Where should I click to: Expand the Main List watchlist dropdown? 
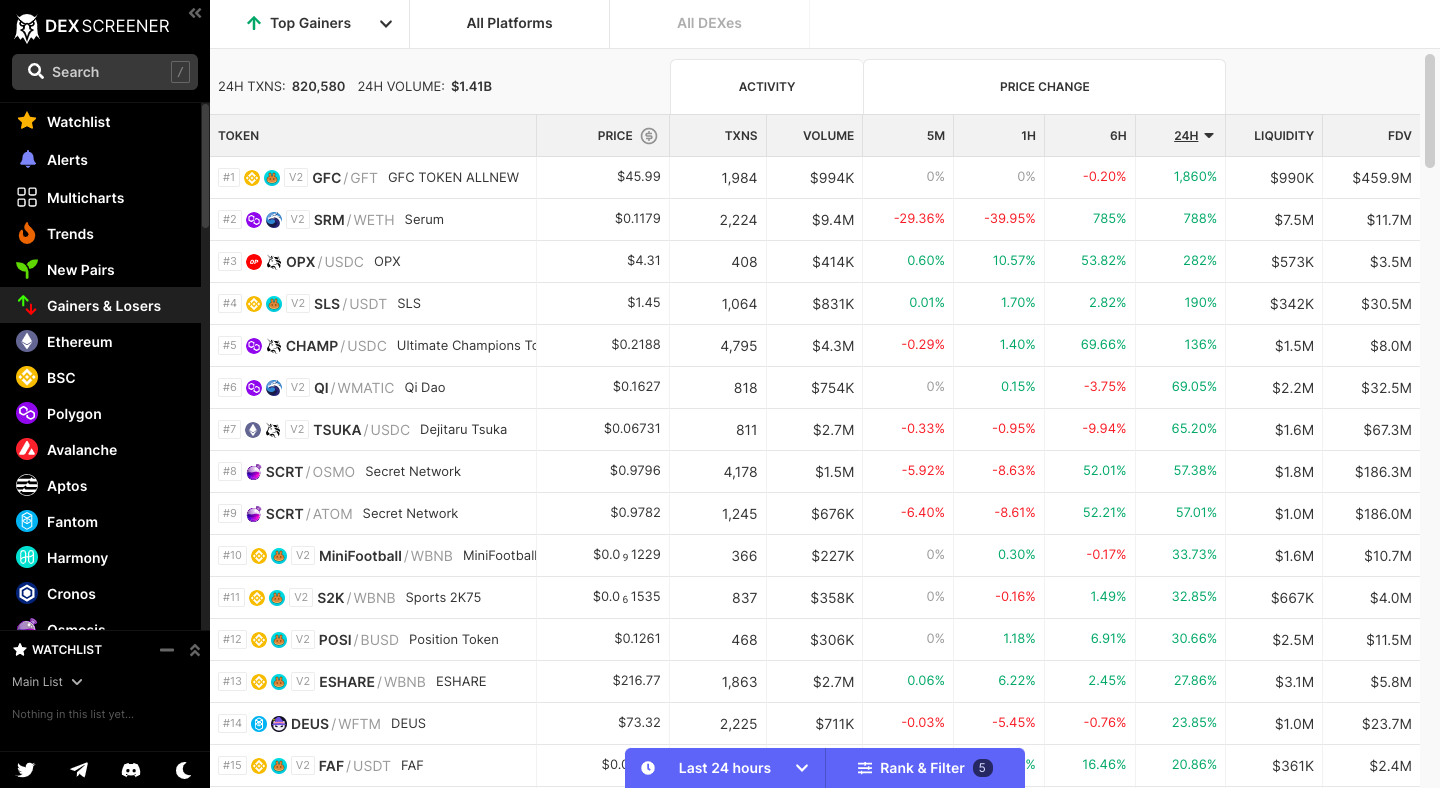tap(47, 682)
